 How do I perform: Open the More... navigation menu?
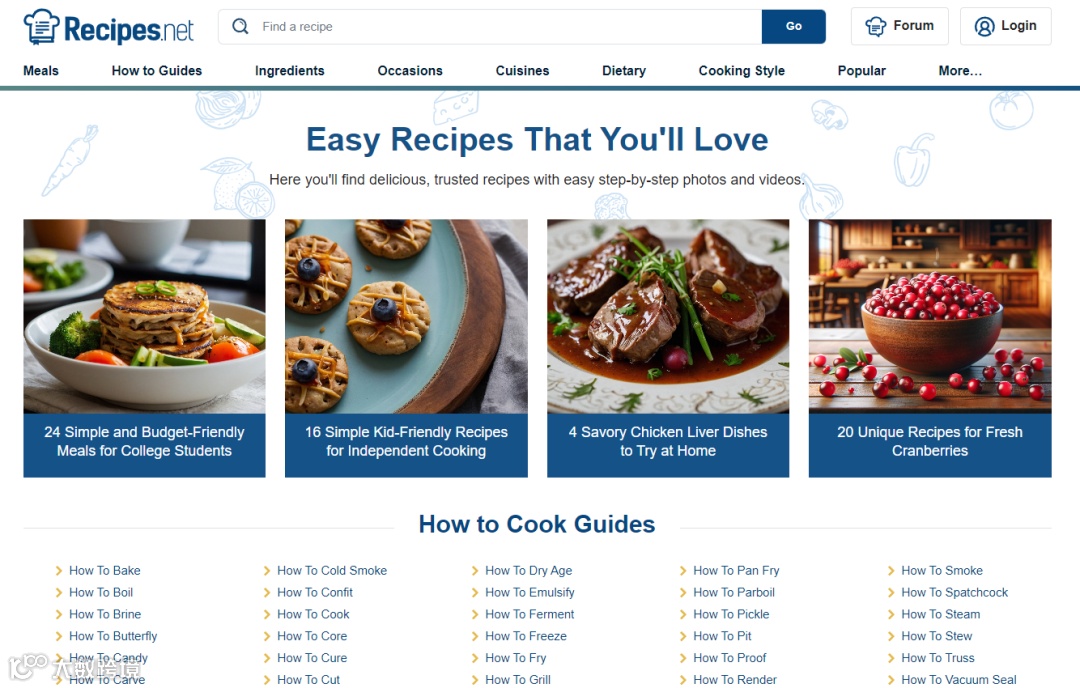pyautogui.click(x=960, y=70)
